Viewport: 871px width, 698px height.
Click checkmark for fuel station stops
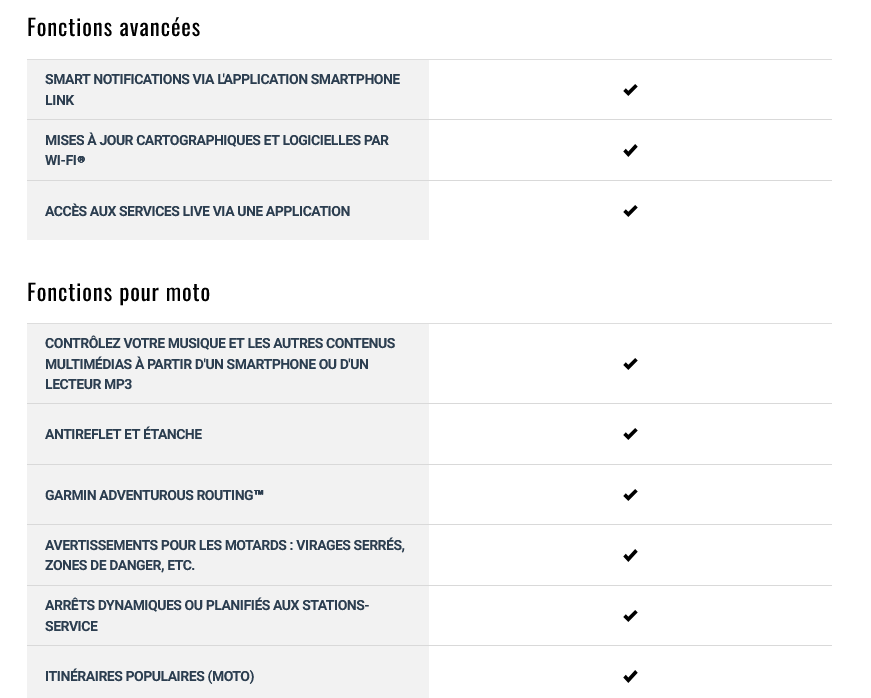630,616
